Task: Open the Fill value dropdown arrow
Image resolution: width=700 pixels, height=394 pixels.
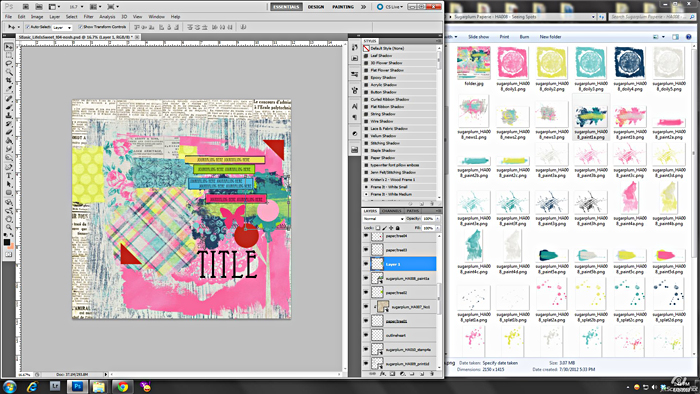Action: click(x=438, y=228)
